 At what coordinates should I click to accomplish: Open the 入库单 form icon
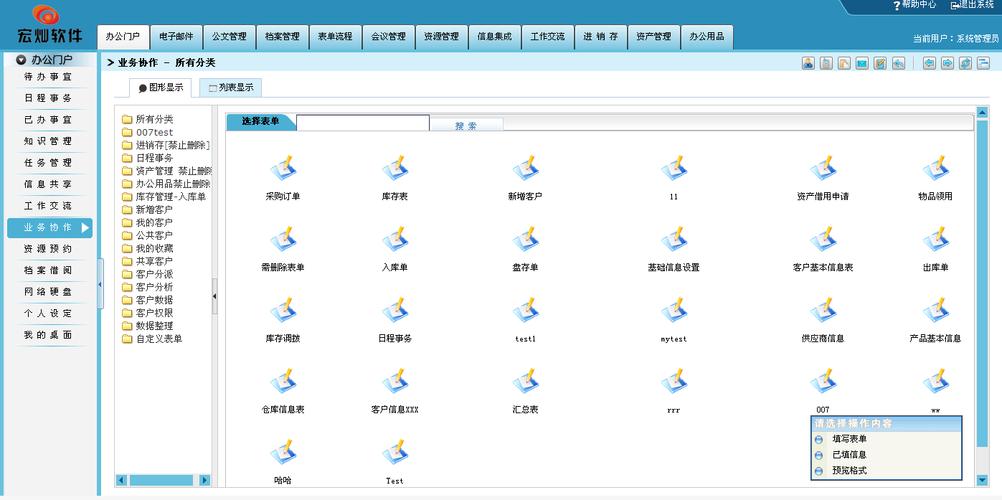click(395, 240)
